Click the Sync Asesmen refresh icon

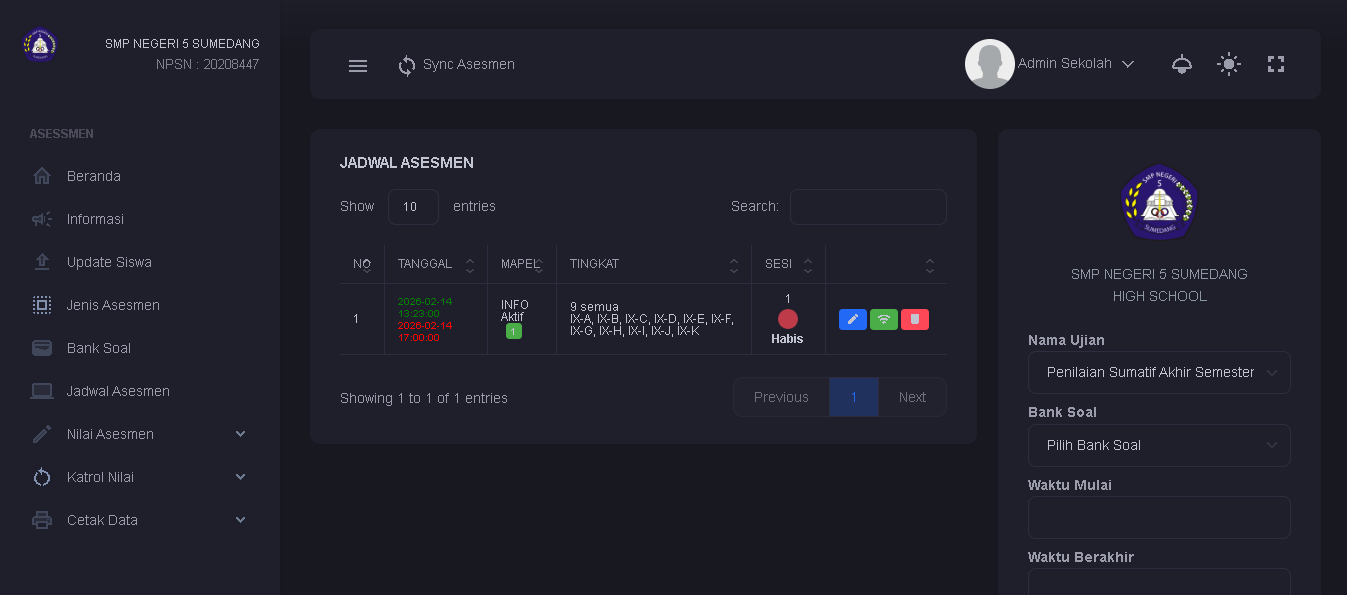406,64
